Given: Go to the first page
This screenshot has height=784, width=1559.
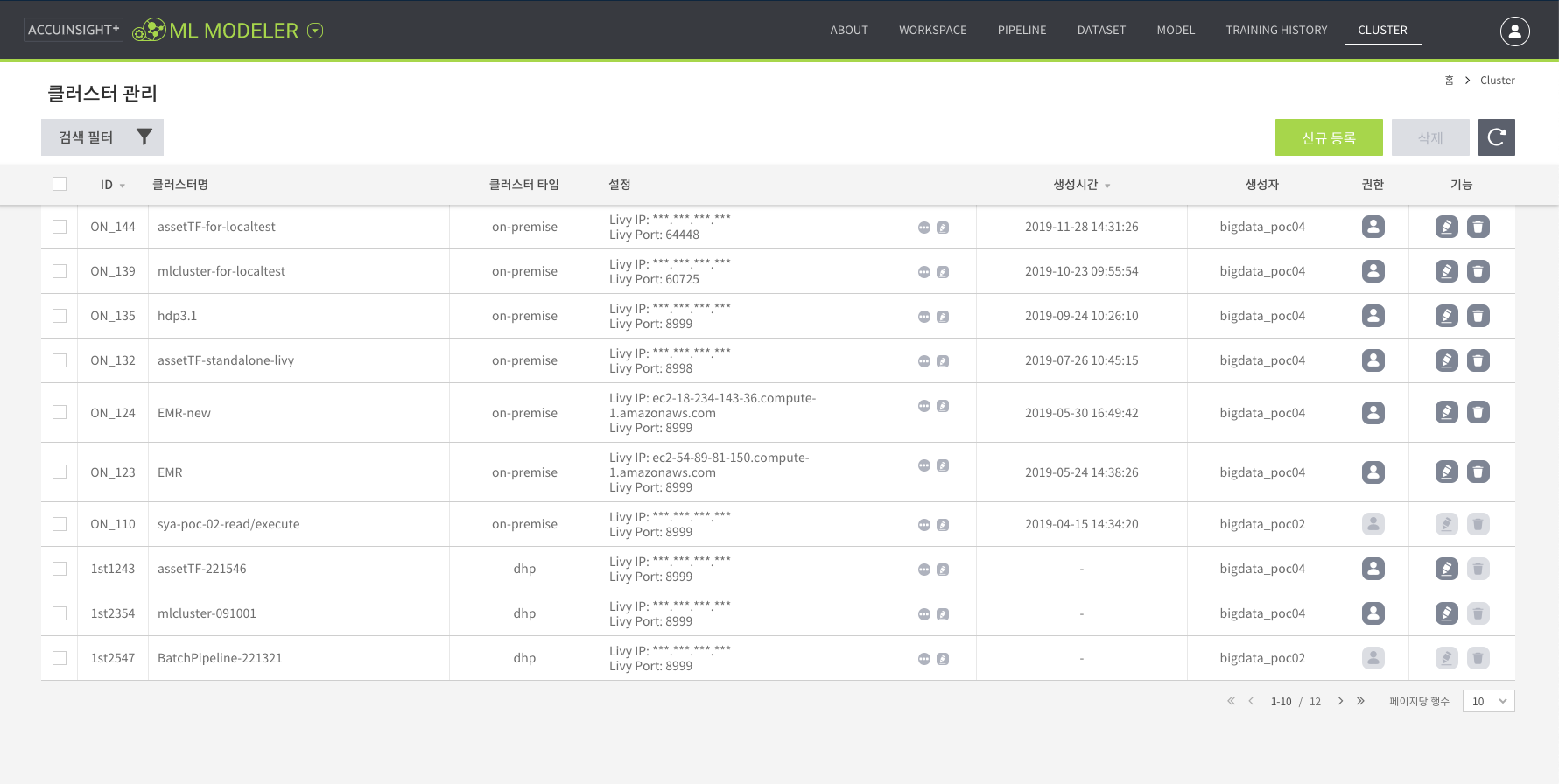Looking at the screenshot, I should point(1231,701).
